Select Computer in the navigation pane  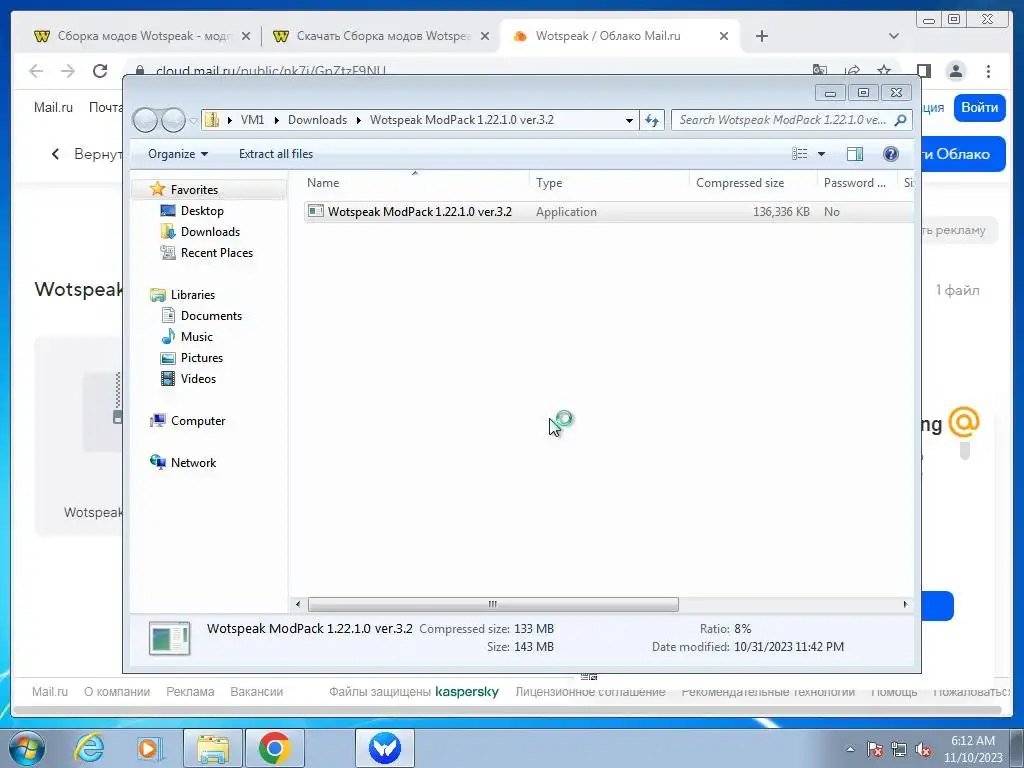click(198, 421)
